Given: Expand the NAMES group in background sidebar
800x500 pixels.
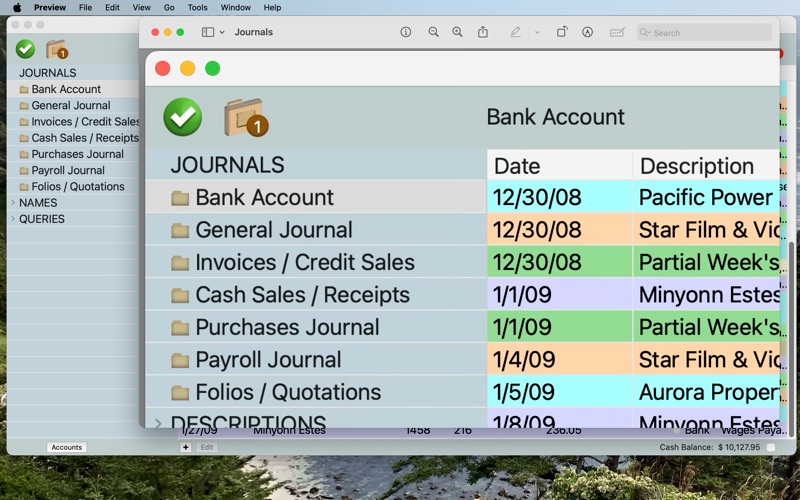Looking at the screenshot, I should pos(13,203).
